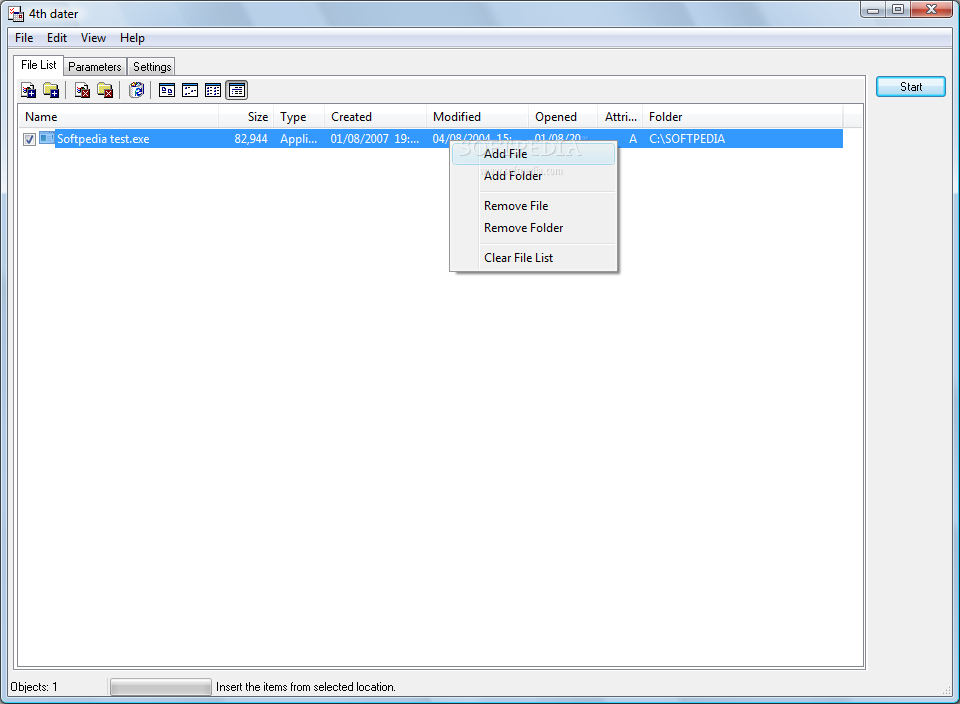This screenshot has height=704, width=960.
Task: Sort by the Modified column header
Action: (478, 117)
